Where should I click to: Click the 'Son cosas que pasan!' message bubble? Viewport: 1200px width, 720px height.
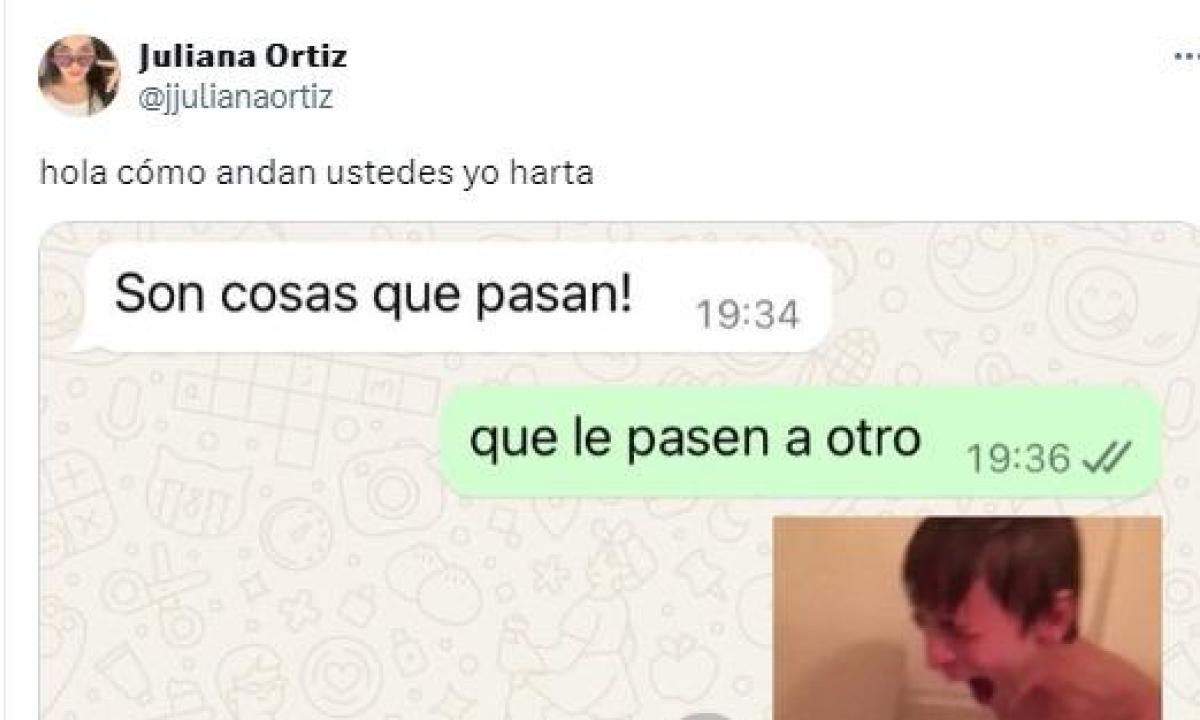[457, 298]
